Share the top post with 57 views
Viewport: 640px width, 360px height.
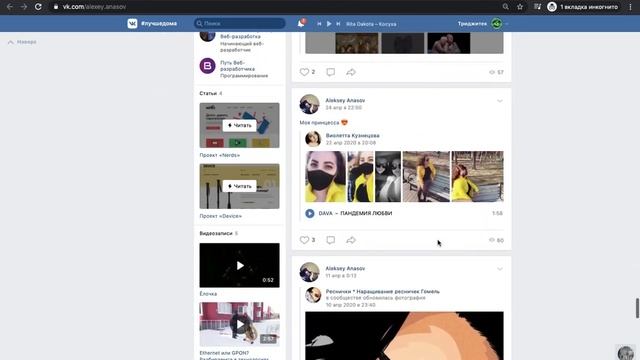(x=351, y=72)
